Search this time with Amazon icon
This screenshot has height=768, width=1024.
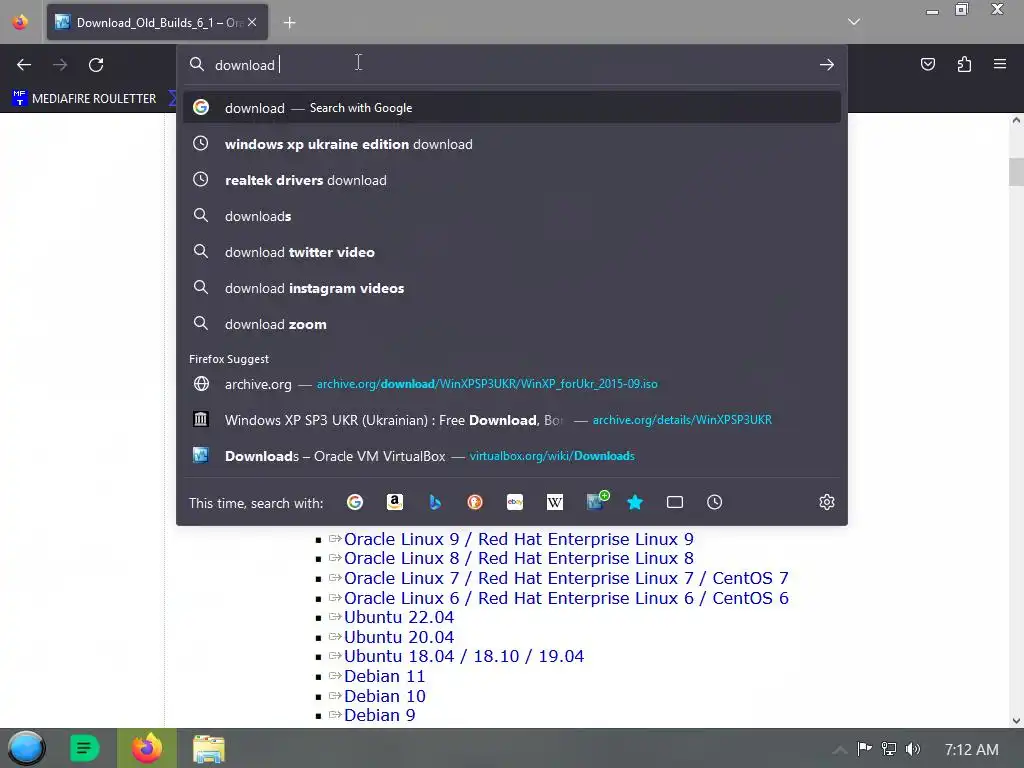coord(394,502)
